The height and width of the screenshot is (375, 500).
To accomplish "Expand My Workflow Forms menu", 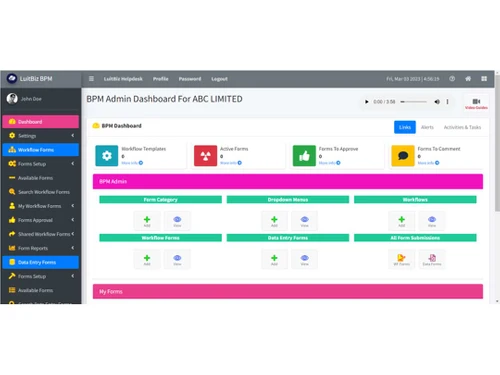I will point(41,206).
